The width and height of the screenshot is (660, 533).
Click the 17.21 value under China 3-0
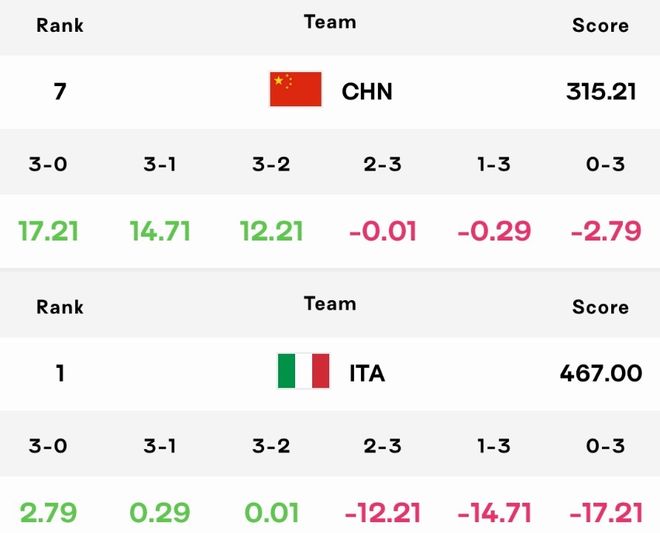(x=48, y=231)
